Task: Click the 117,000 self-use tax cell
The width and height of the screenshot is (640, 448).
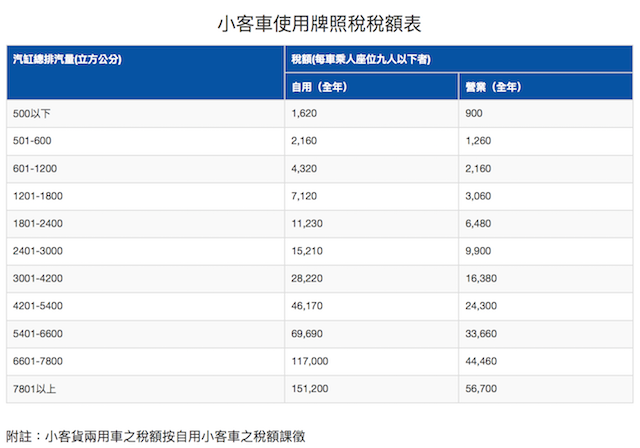Action: [310, 361]
